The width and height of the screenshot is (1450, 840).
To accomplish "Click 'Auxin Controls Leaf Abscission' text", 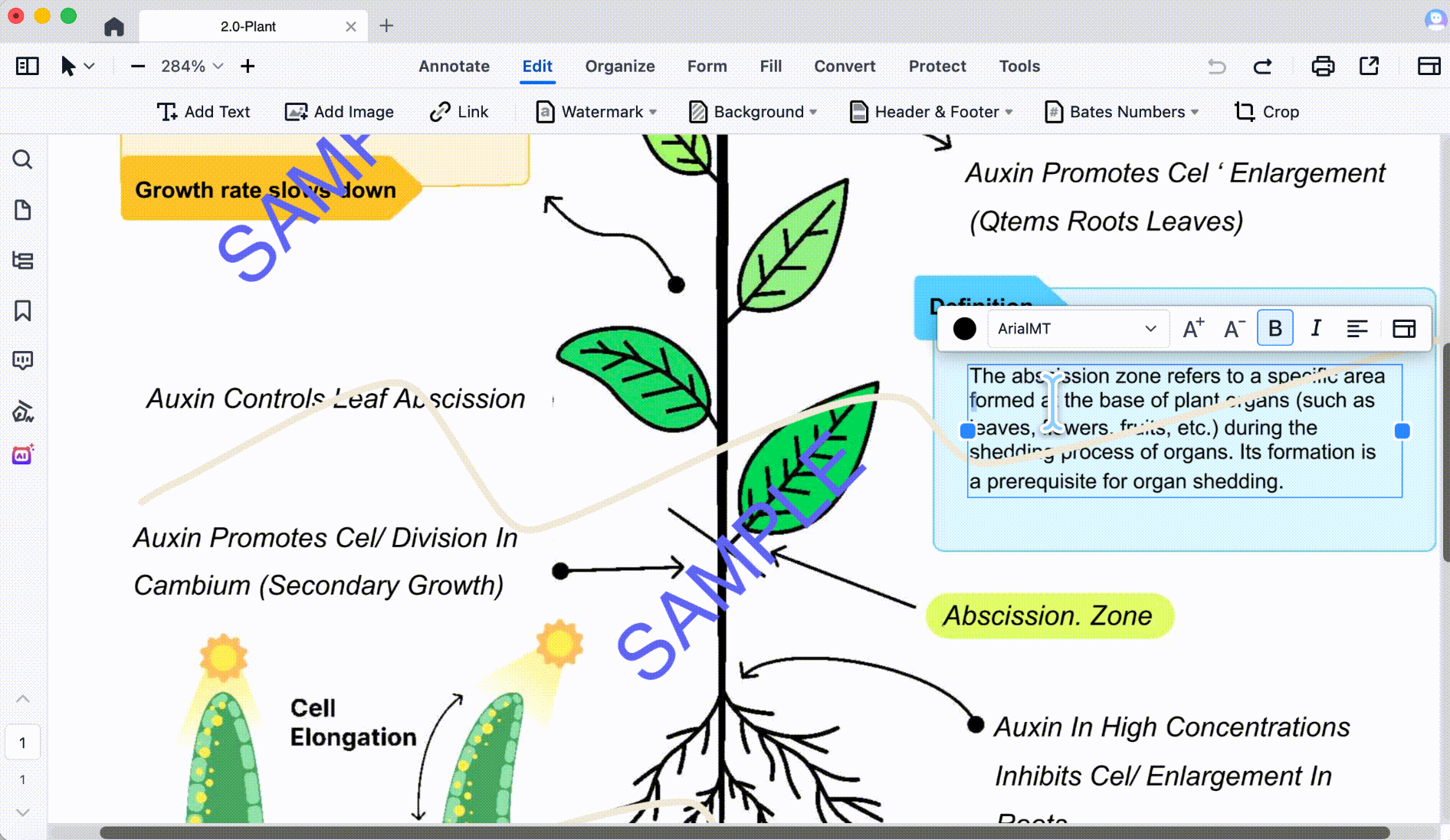I will 336,399.
